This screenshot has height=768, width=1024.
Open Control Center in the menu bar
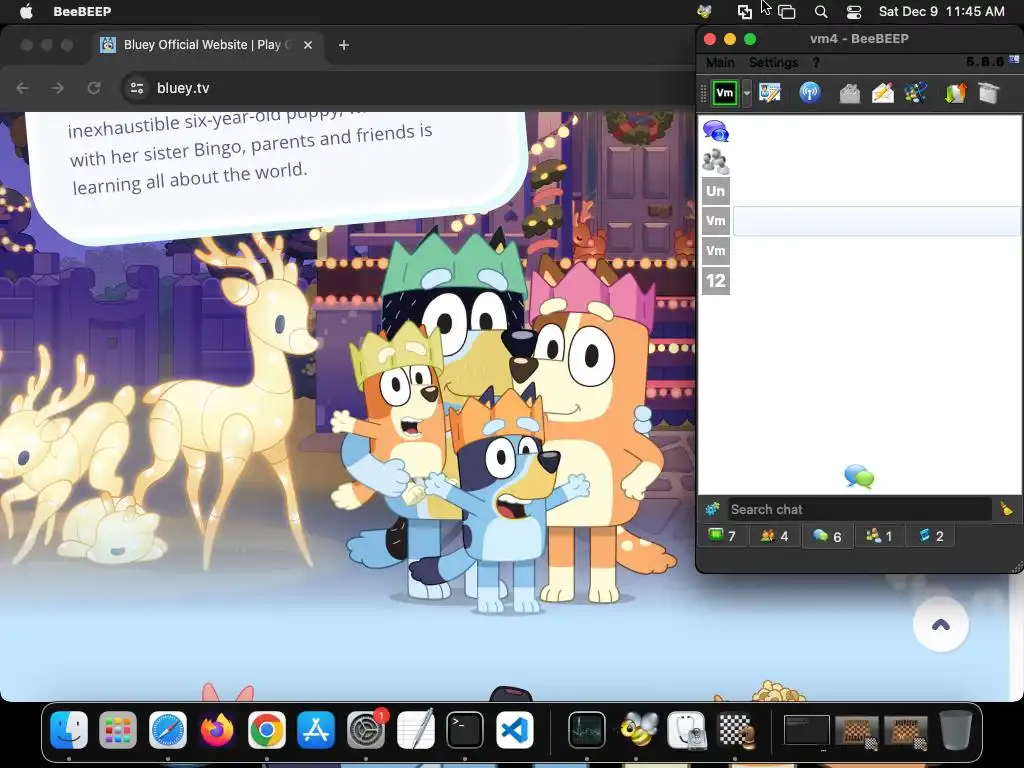[854, 12]
